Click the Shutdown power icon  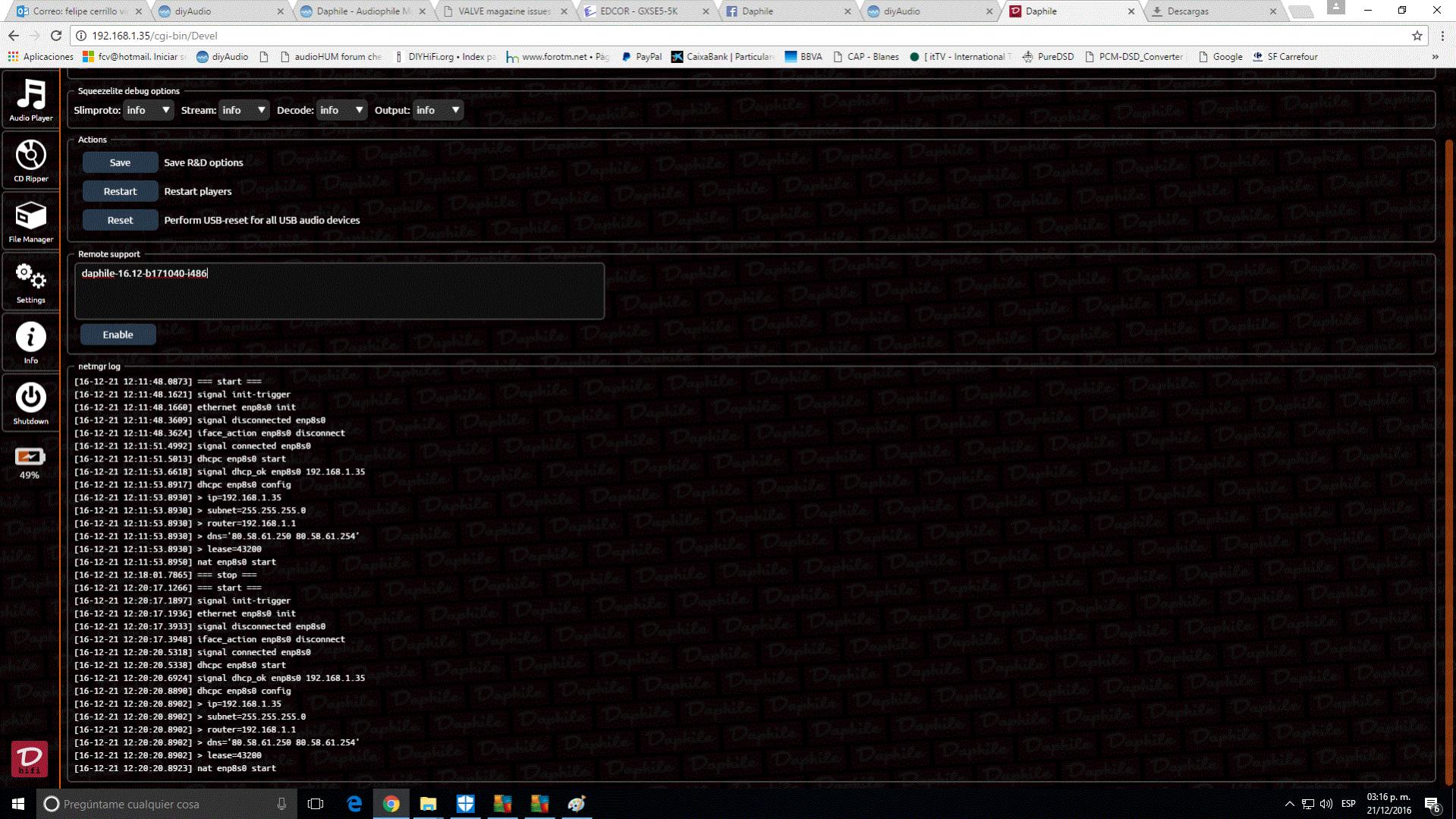[30, 403]
